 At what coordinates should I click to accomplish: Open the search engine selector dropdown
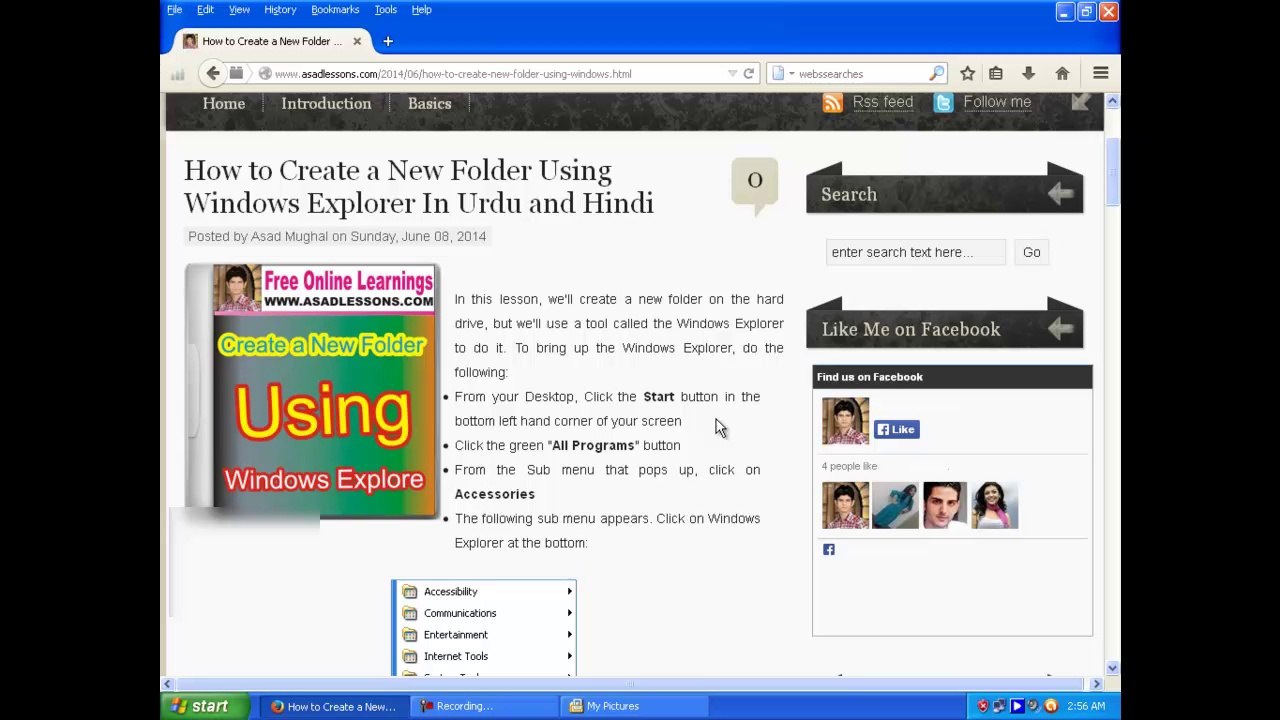click(x=783, y=73)
